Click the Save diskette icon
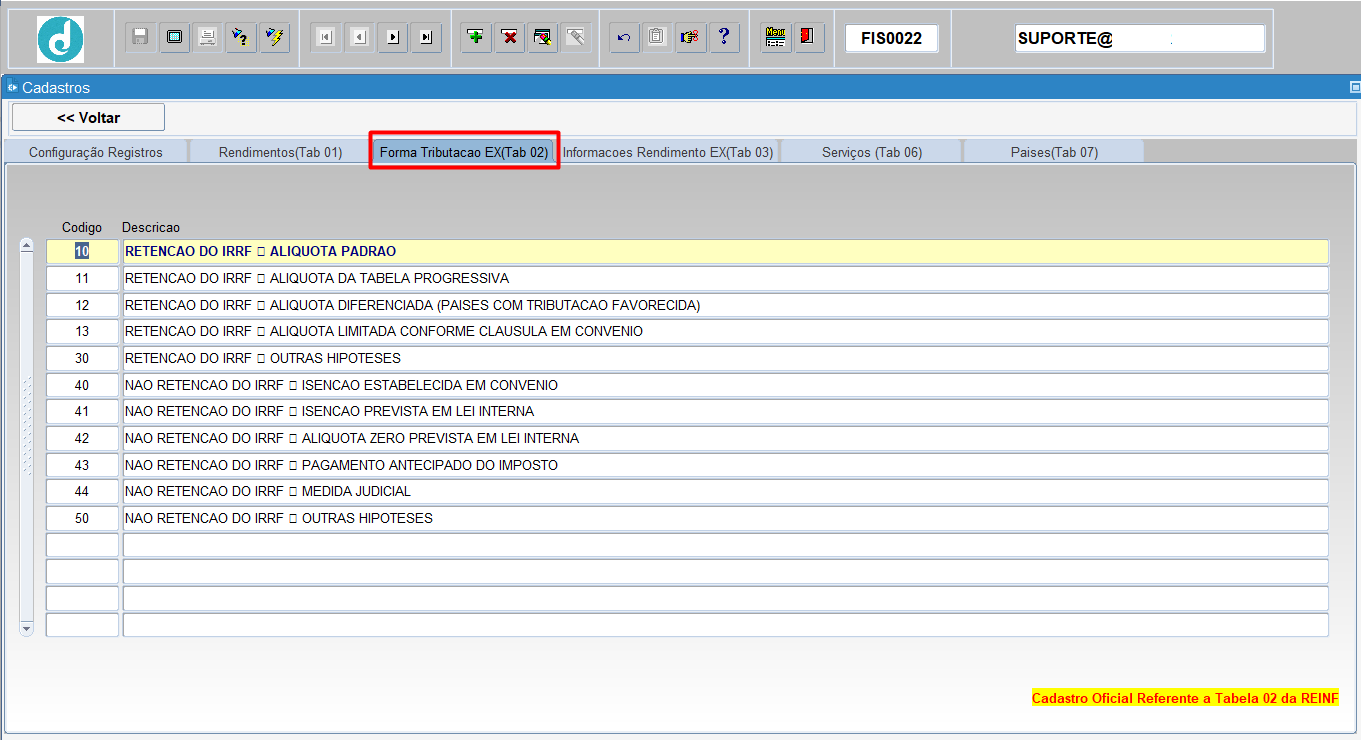Screen dimensions: 1361x740 coord(141,38)
